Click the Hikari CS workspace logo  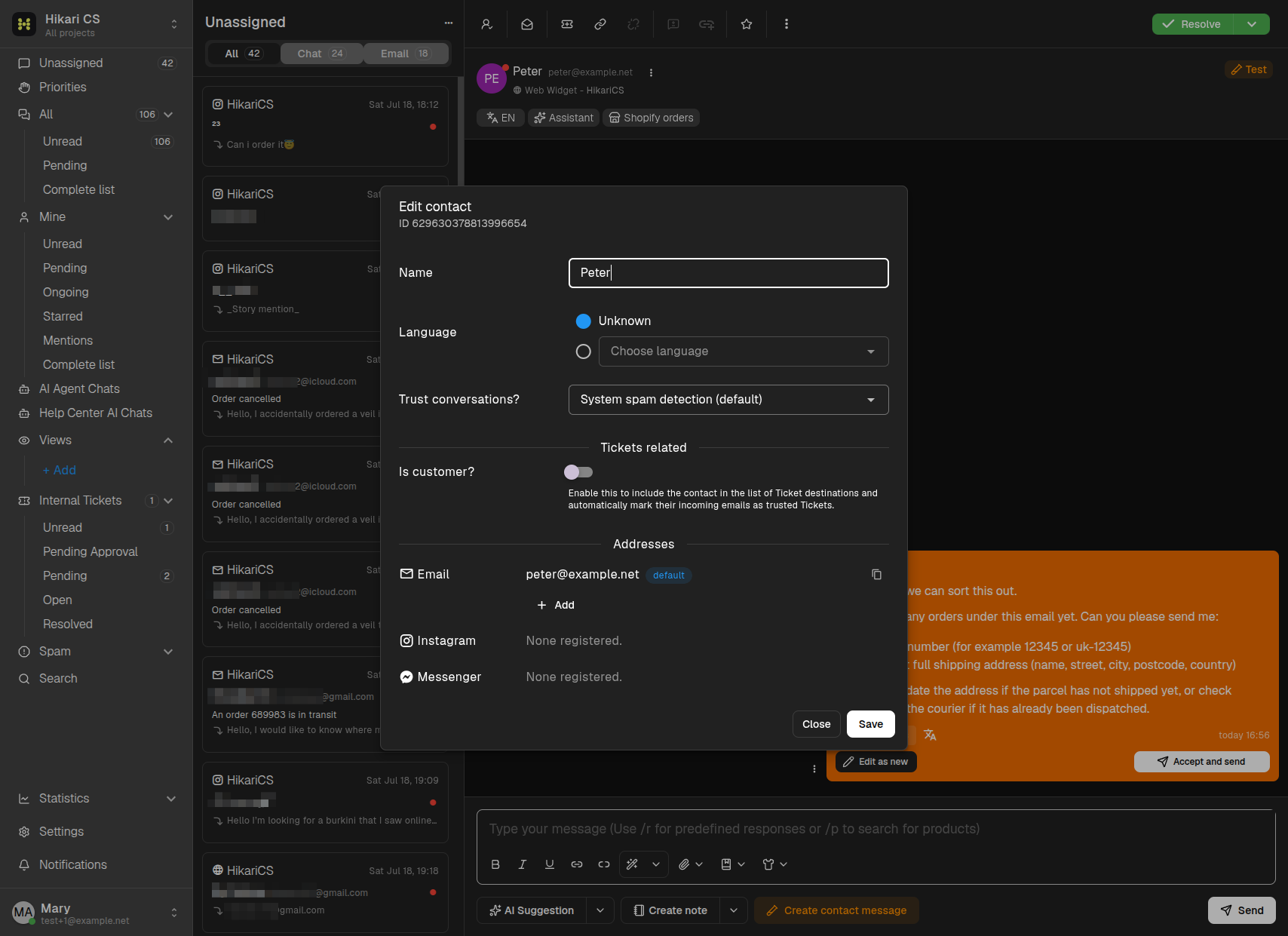pos(24,24)
